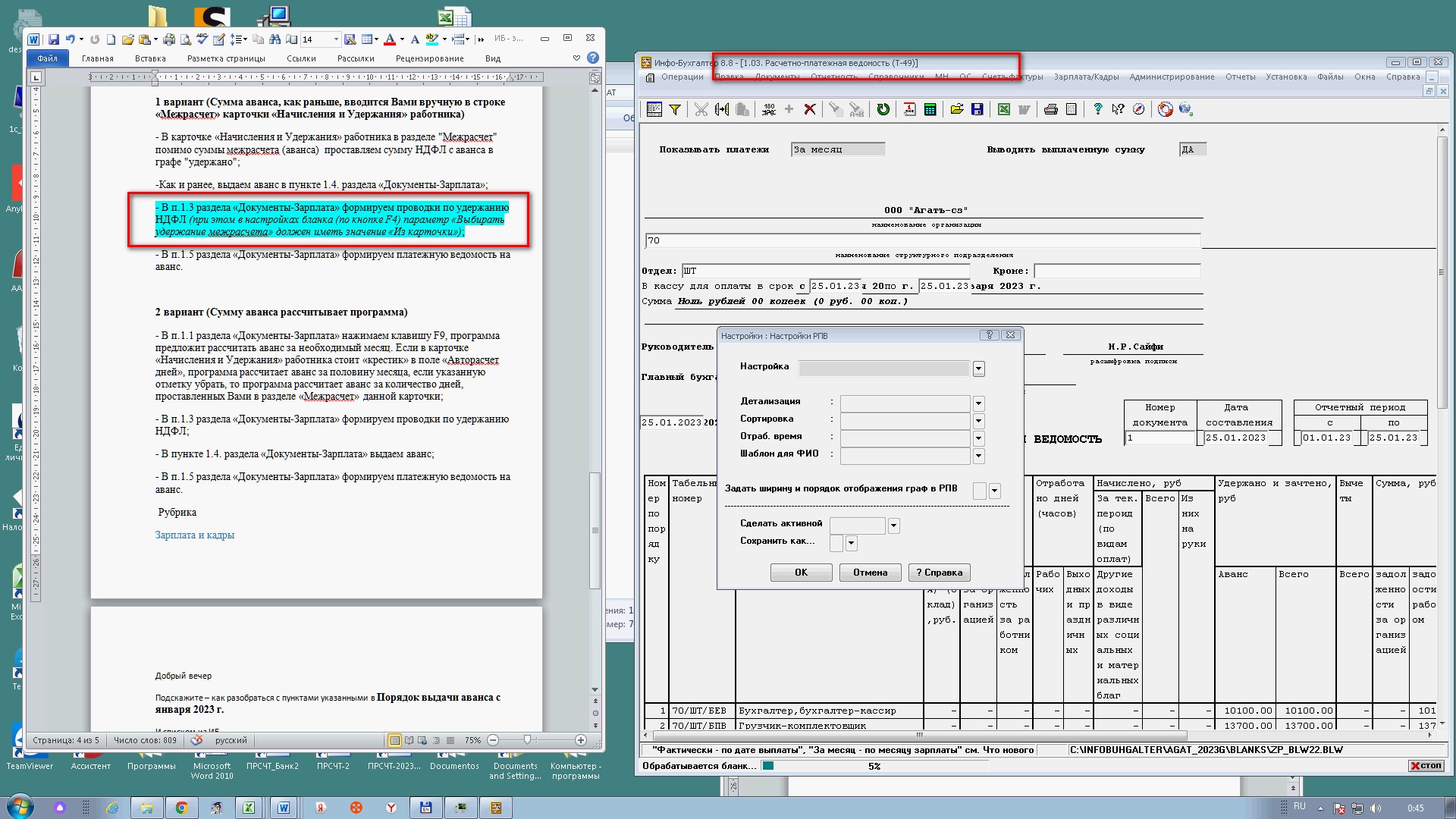Click the globe download icon
This screenshot has height=819, width=1456.
[1186, 110]
